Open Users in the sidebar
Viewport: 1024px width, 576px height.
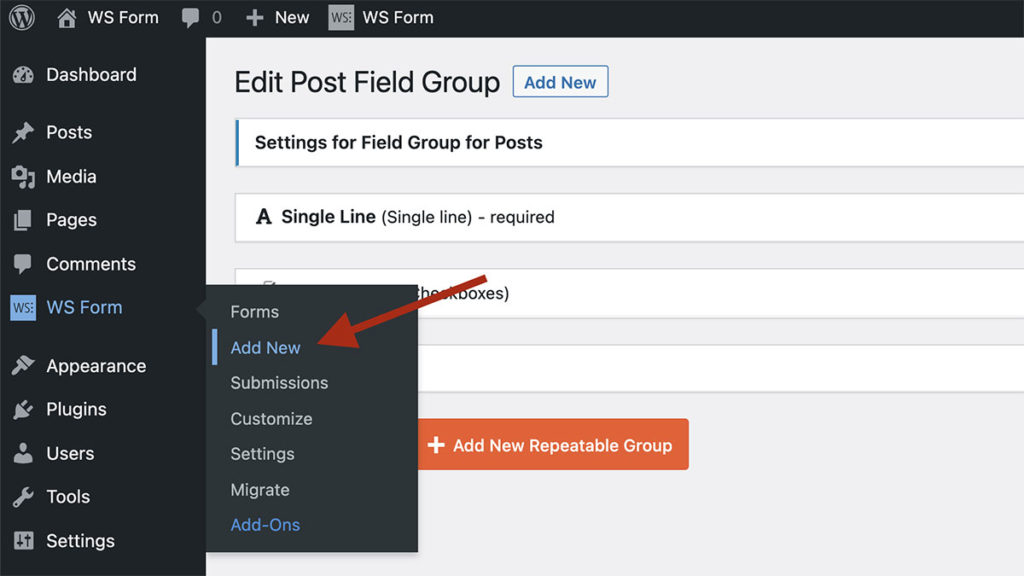70,453
